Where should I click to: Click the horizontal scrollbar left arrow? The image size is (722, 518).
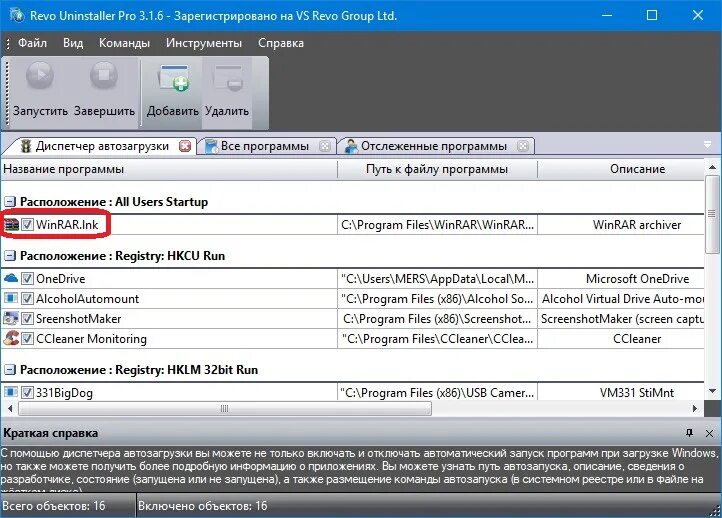(10, 408)
